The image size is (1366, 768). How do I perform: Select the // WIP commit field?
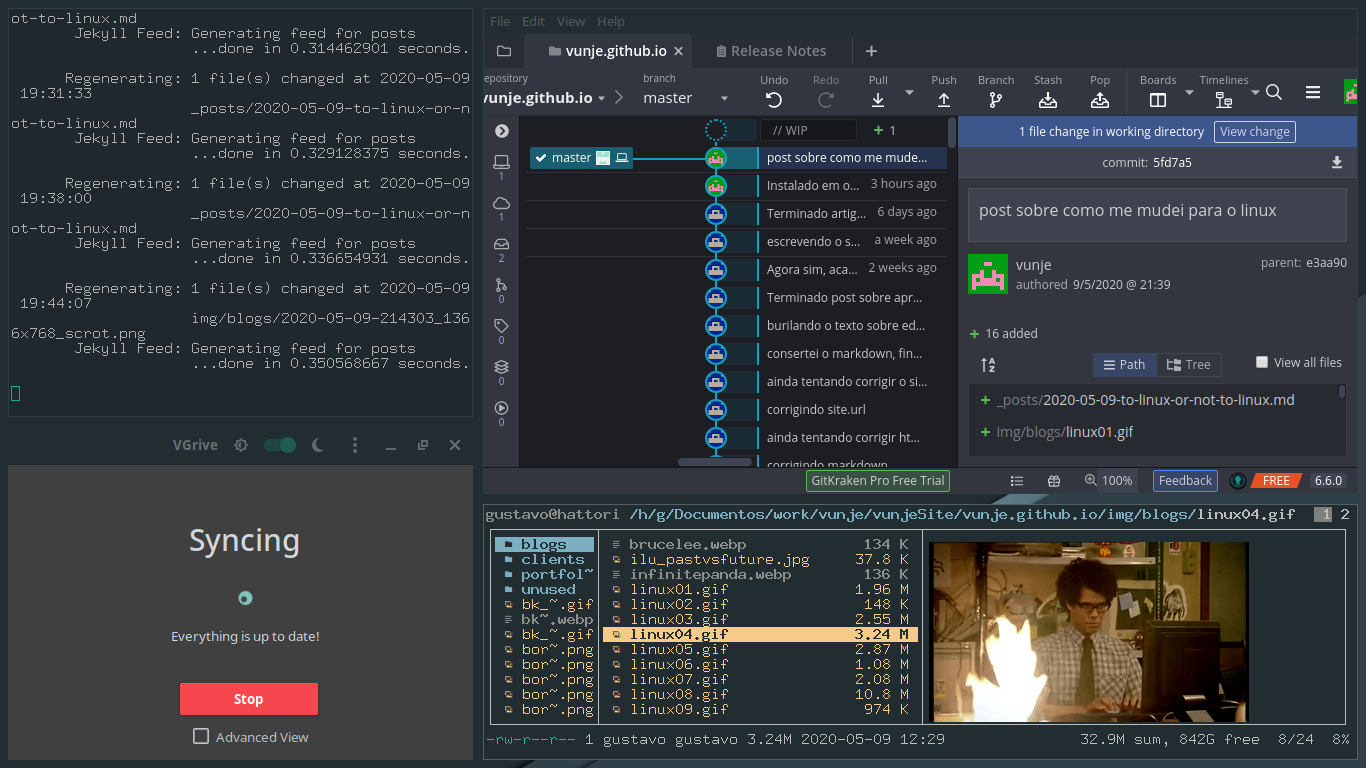[x=808, y=130]
